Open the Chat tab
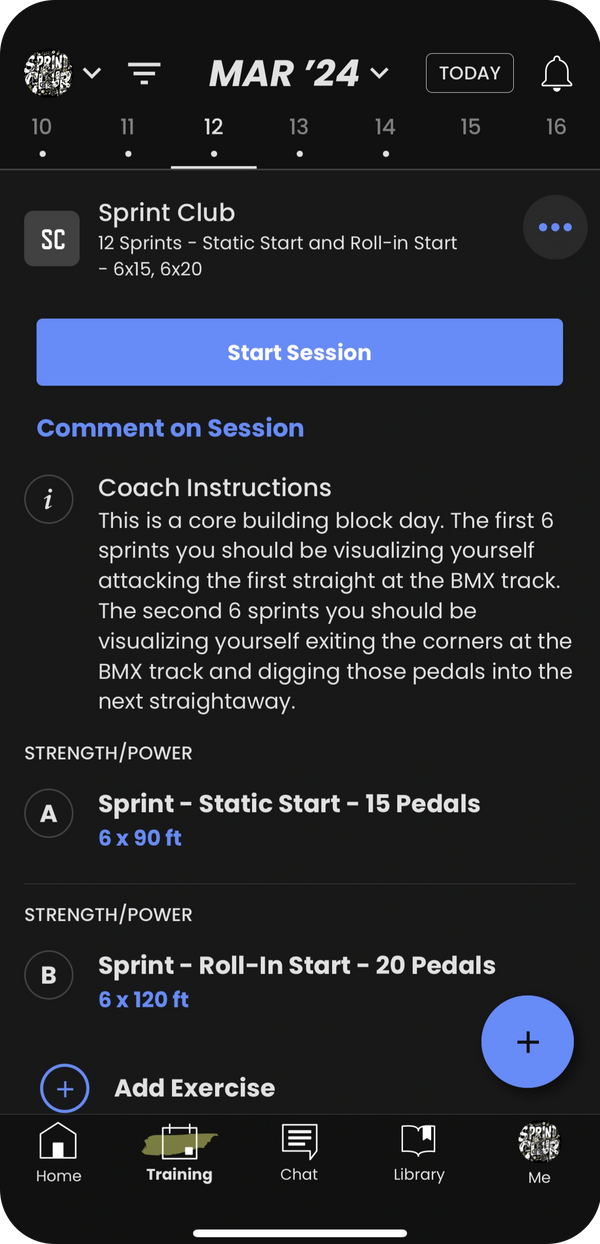 pyautogui.click(x=299, y=1152)
